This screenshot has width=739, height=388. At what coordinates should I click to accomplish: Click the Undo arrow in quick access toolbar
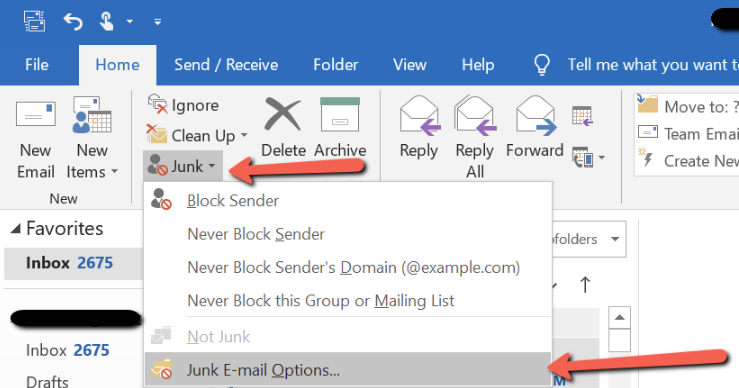73,22
